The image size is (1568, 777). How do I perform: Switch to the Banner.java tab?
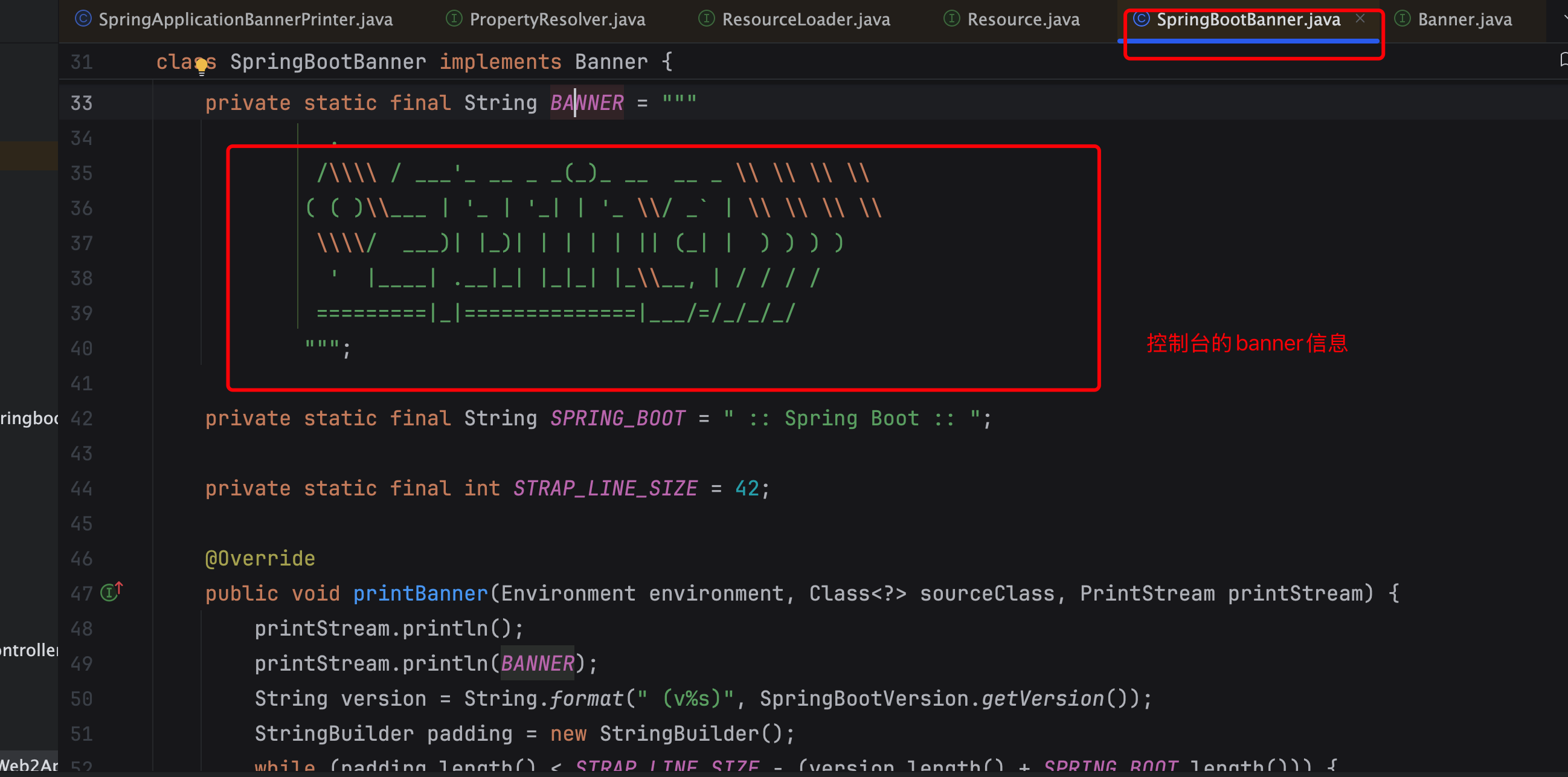tap(1464, 19)
